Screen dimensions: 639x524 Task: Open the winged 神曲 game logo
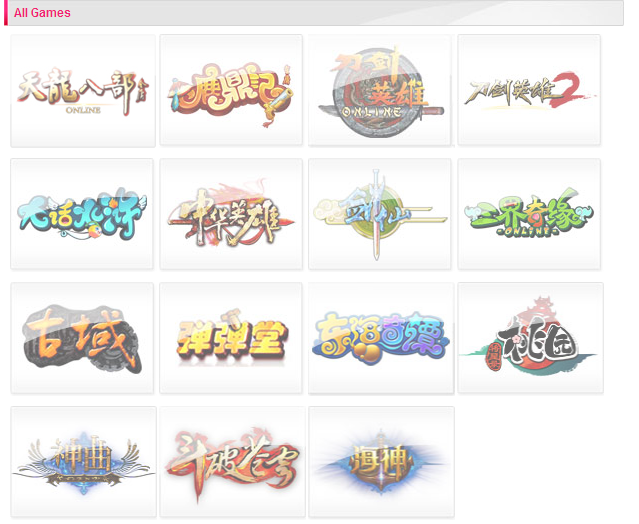pyautogui.click(x=84, y=462)
